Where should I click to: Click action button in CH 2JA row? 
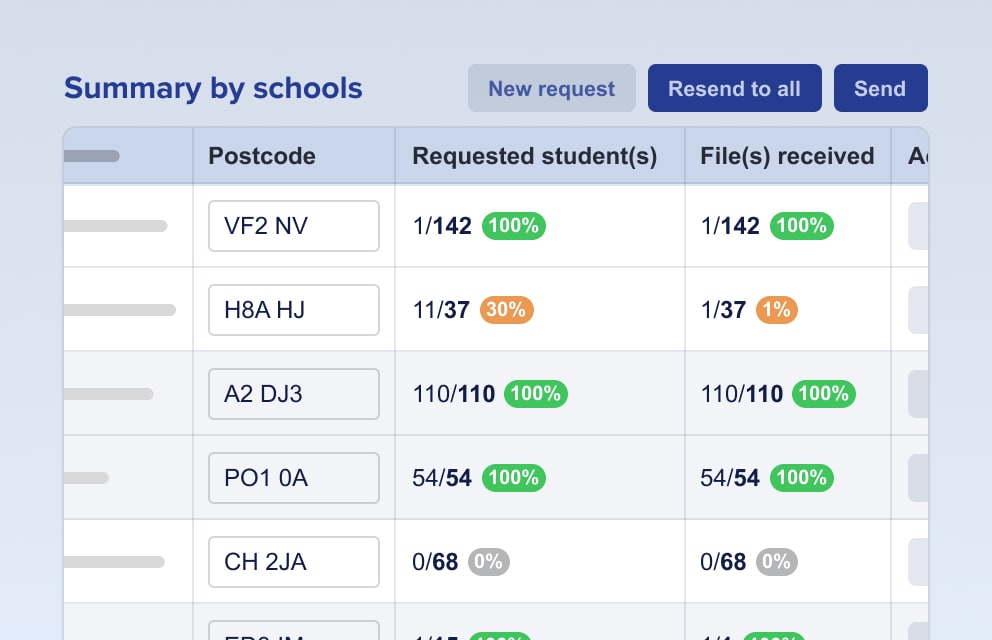(x=918, y=562)
